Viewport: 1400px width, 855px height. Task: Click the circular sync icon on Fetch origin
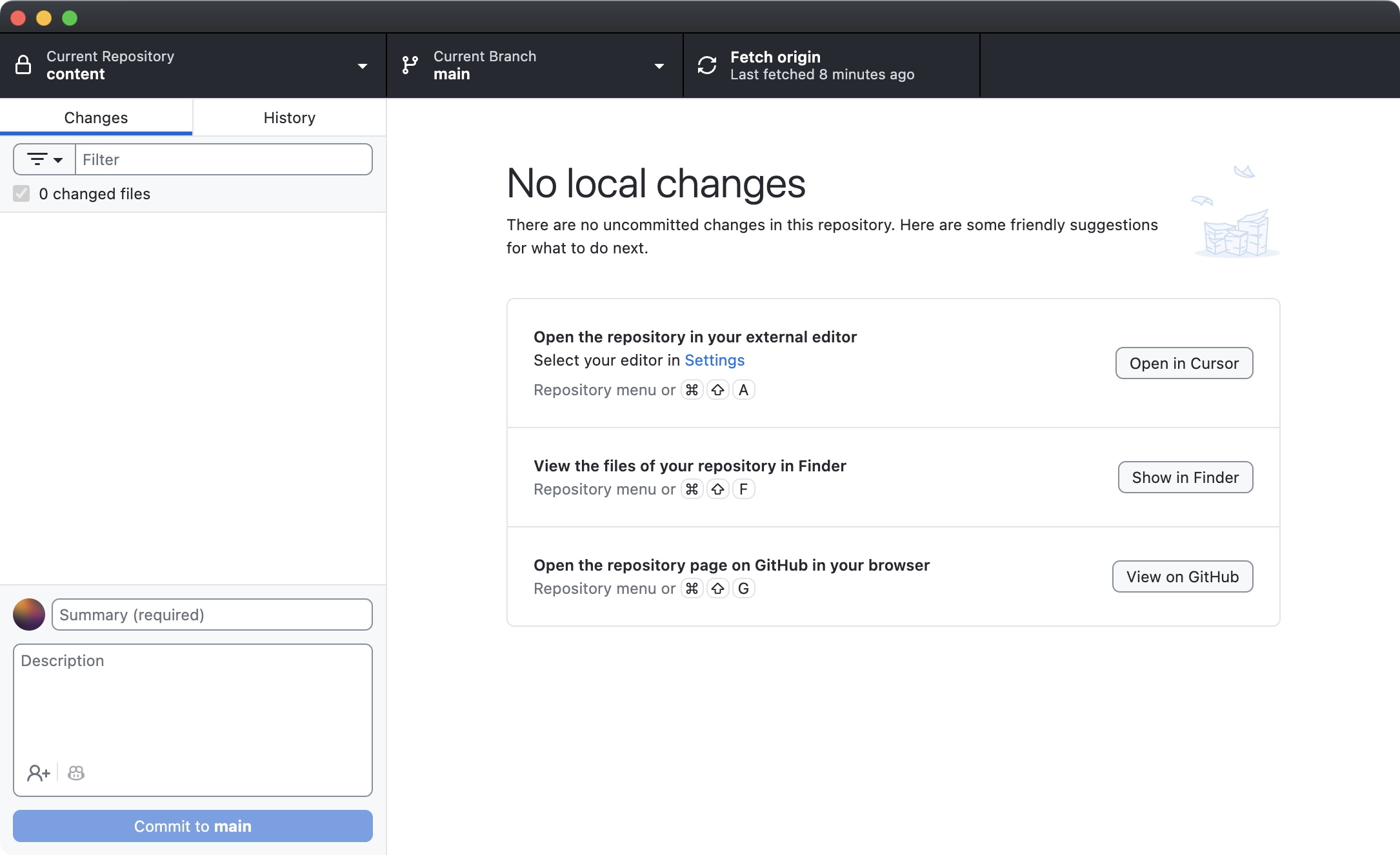point(707,65)
